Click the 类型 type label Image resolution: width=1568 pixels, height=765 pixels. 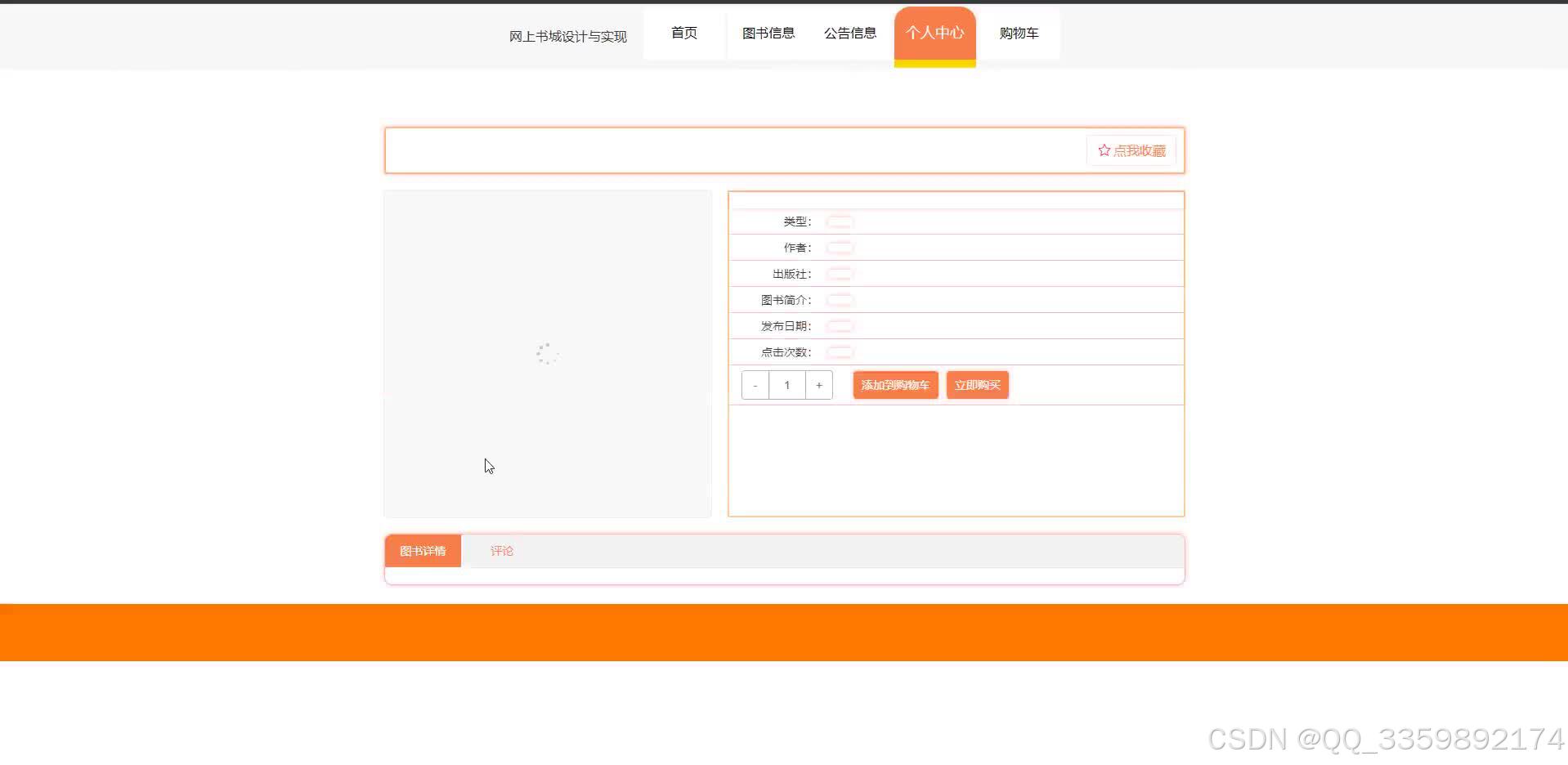[x=797, y=221]
